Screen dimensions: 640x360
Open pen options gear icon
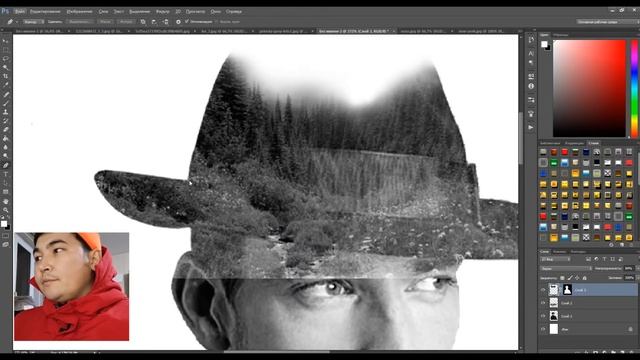(x=178, y=22)
